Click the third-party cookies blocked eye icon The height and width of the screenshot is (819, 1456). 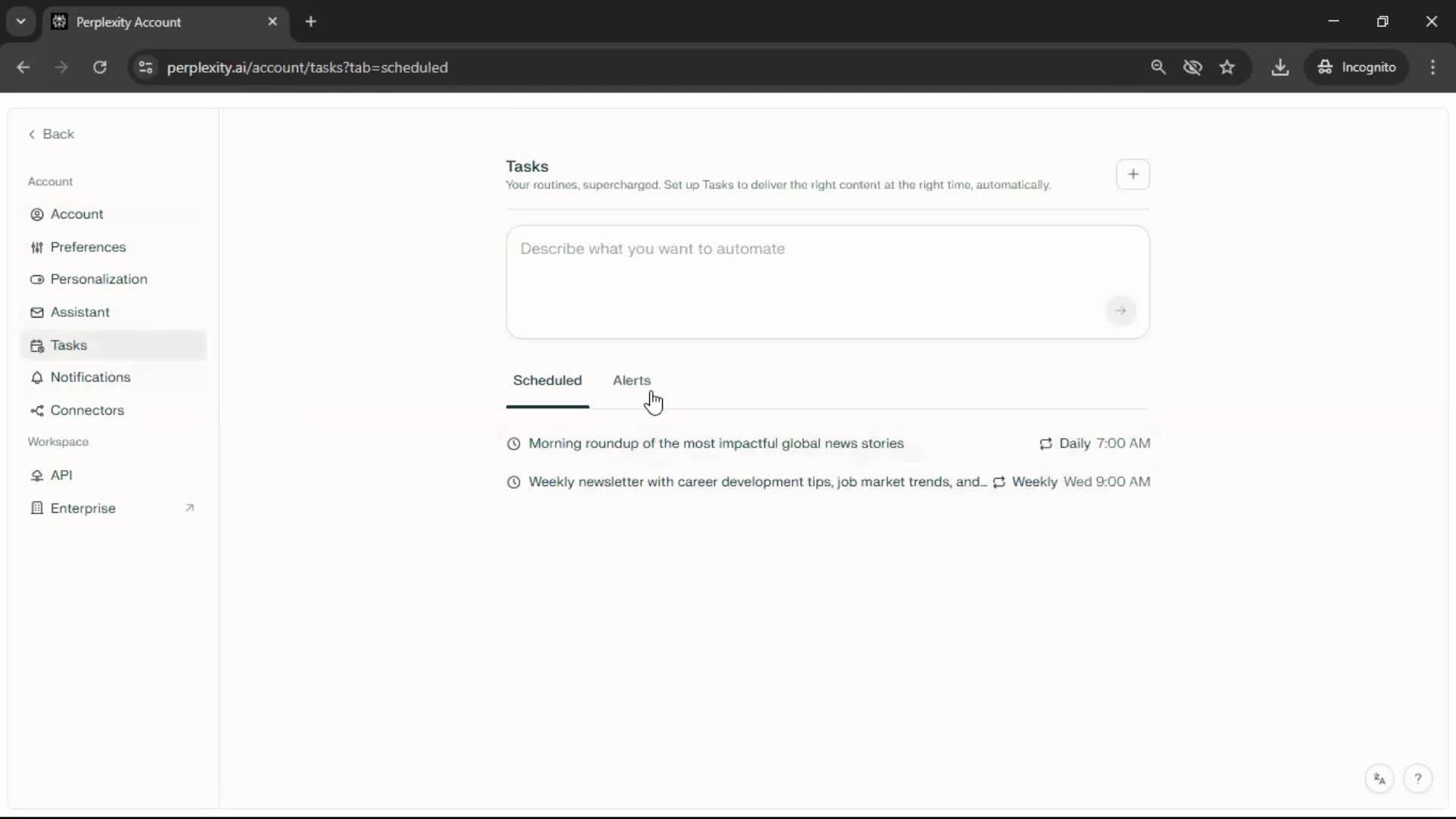(x=1192, y=67)
